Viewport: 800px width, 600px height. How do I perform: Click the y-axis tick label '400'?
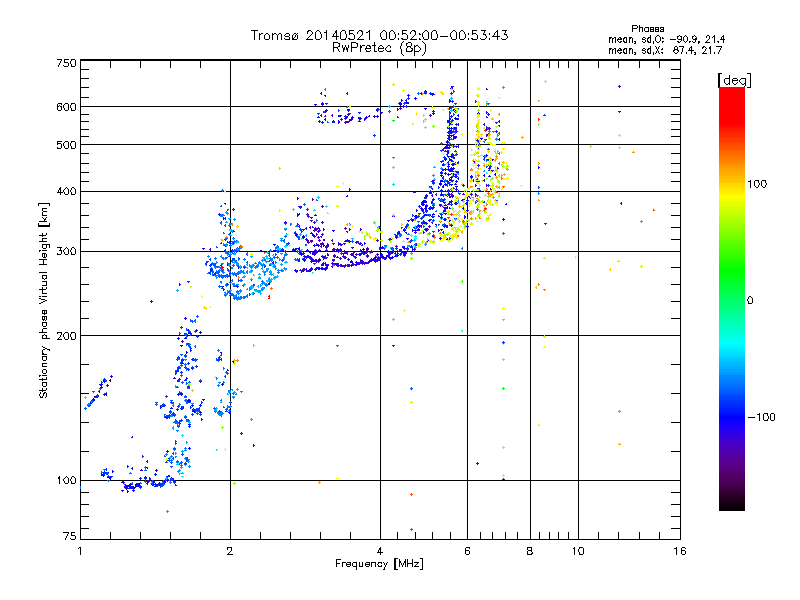[x=66, y=192]
